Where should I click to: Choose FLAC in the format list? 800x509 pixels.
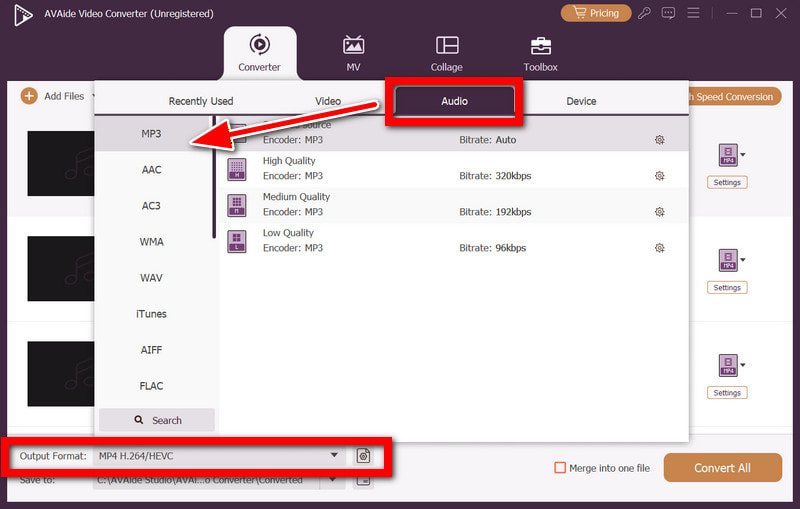tap(152, 386)
